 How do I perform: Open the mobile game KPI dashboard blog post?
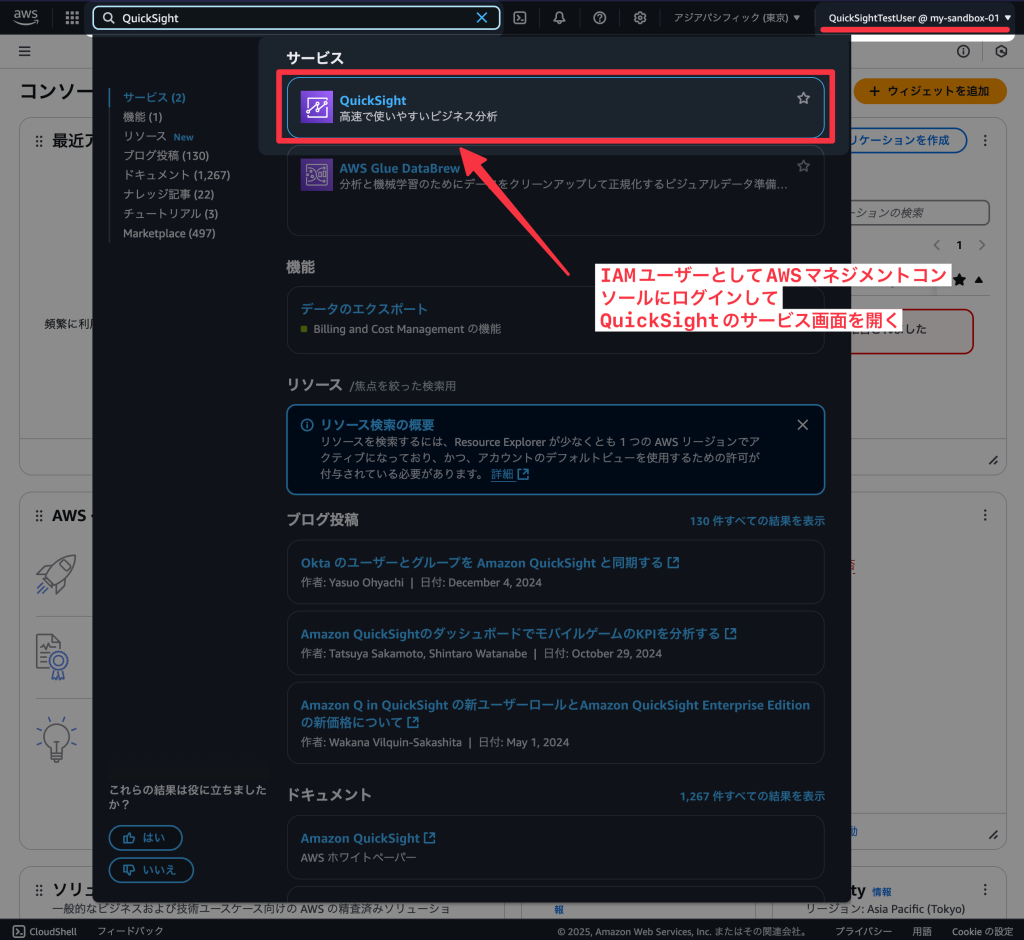pos(519,634)
